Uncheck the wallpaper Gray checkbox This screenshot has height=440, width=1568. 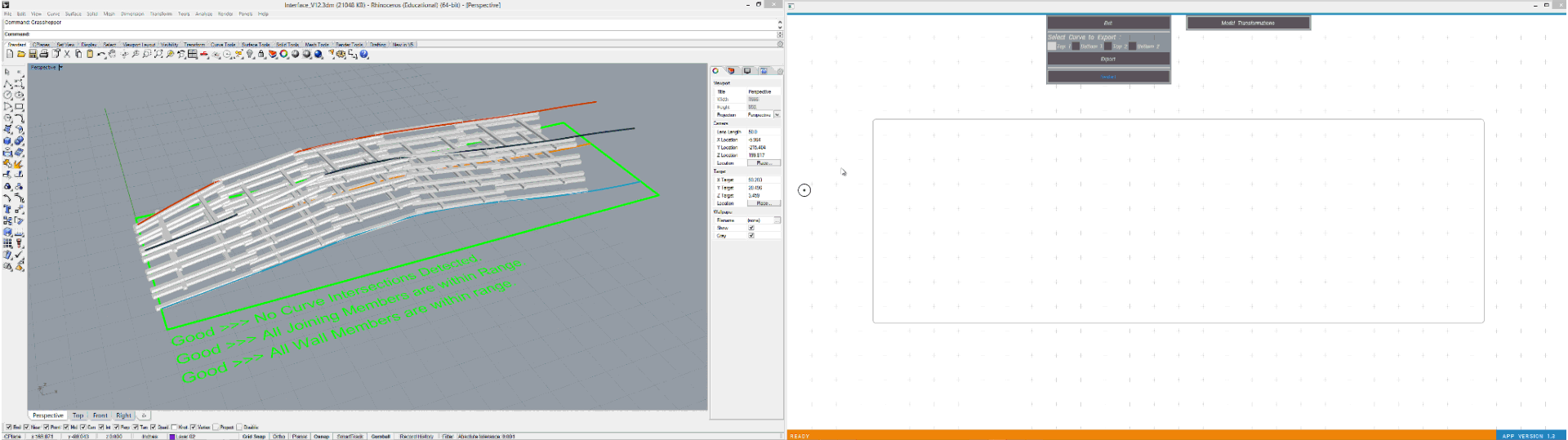pyautogui.click(x=751, y=235)
